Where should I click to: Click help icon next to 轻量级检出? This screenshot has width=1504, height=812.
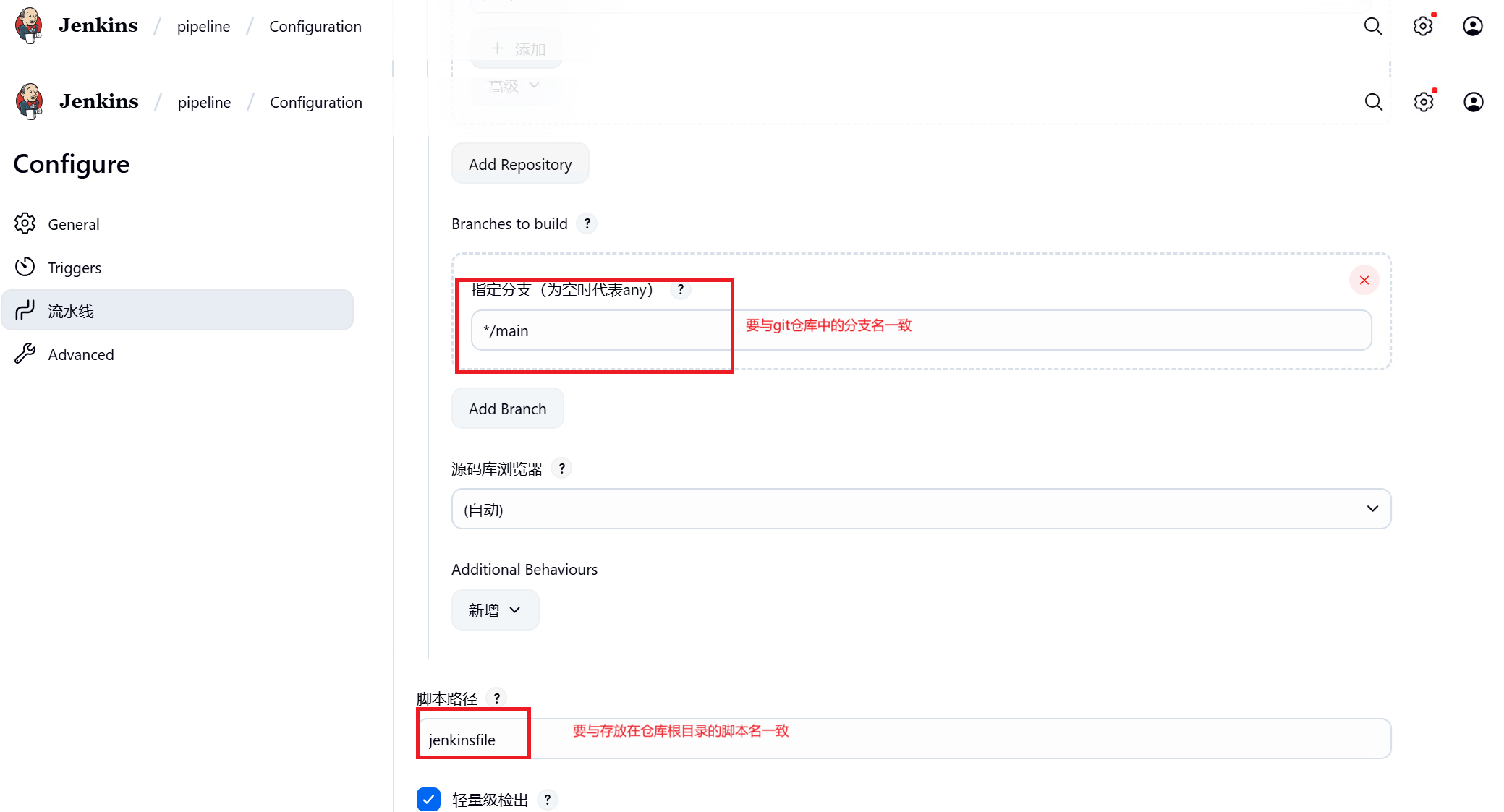pyautogui.click(x=548, y=800)
